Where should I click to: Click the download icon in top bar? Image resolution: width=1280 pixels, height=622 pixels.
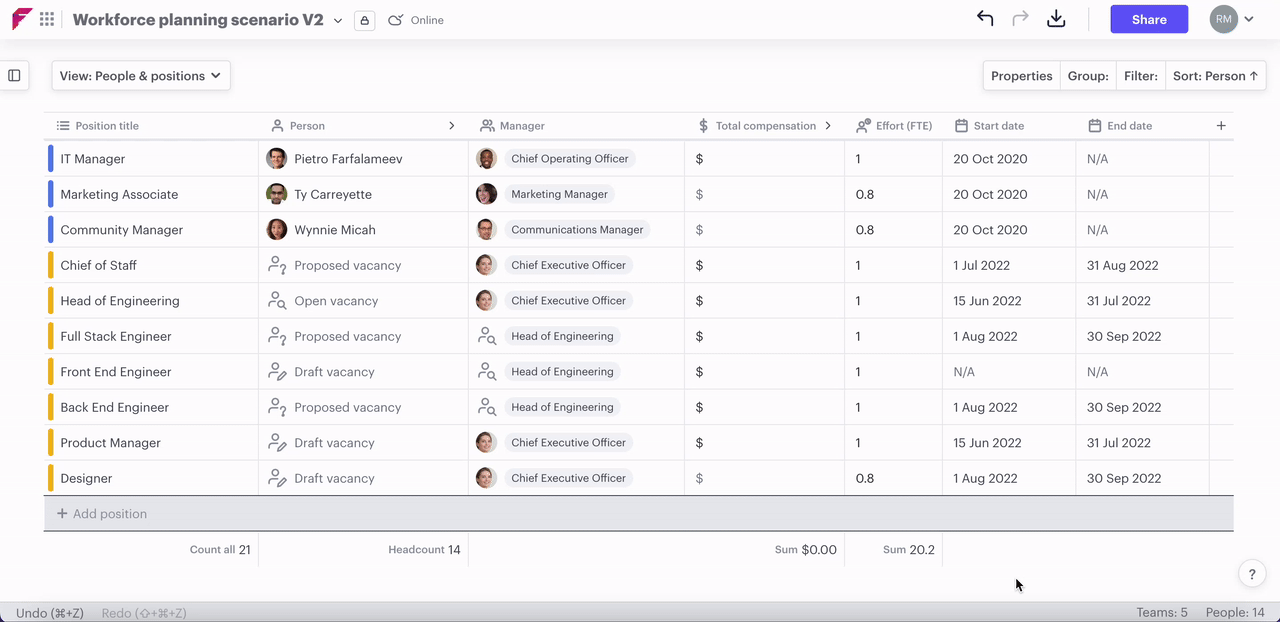(x=1056, y=19)
